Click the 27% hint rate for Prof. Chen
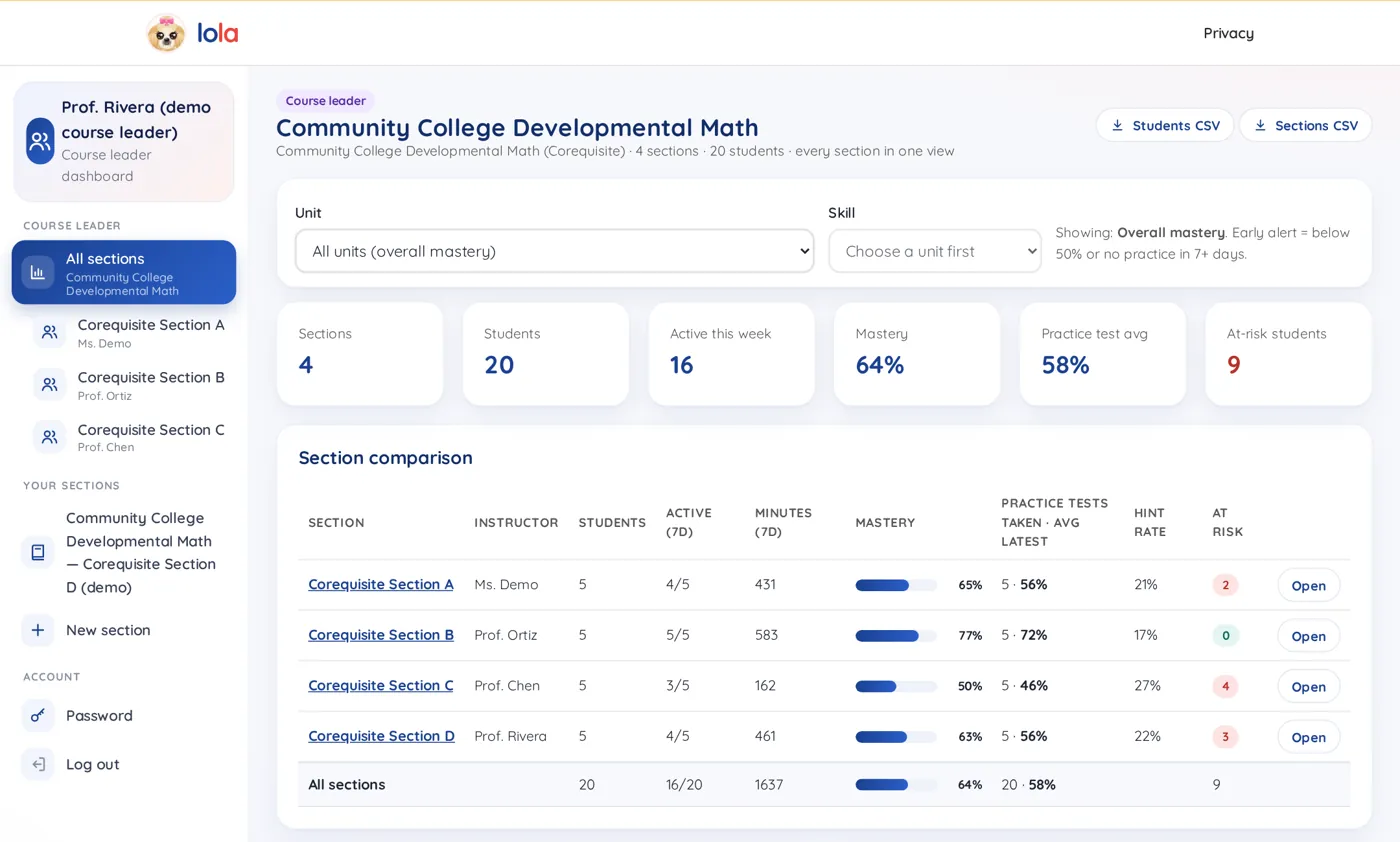 pos(1147,686)
